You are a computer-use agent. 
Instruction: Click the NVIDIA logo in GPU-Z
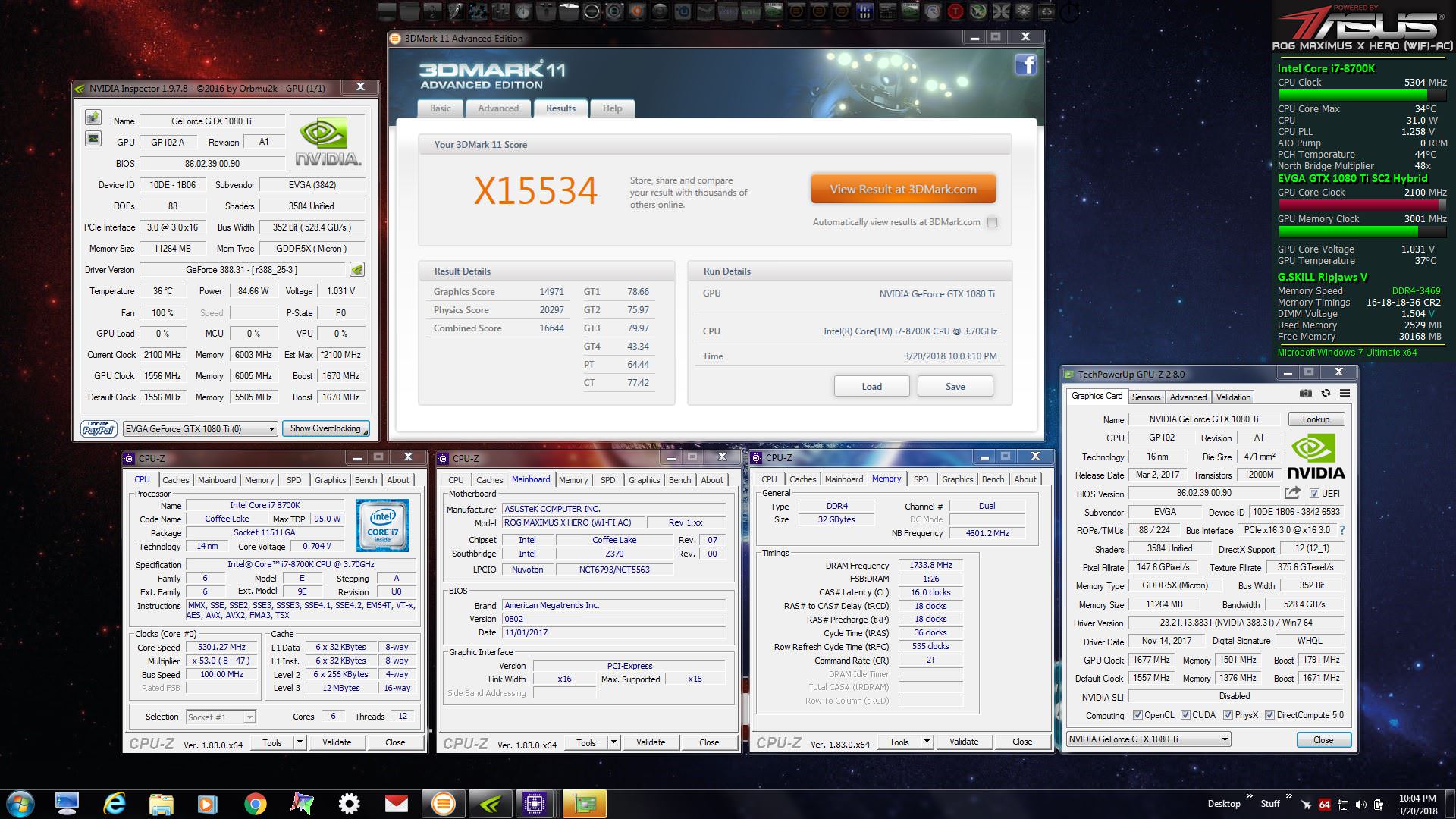[1316, 456]
